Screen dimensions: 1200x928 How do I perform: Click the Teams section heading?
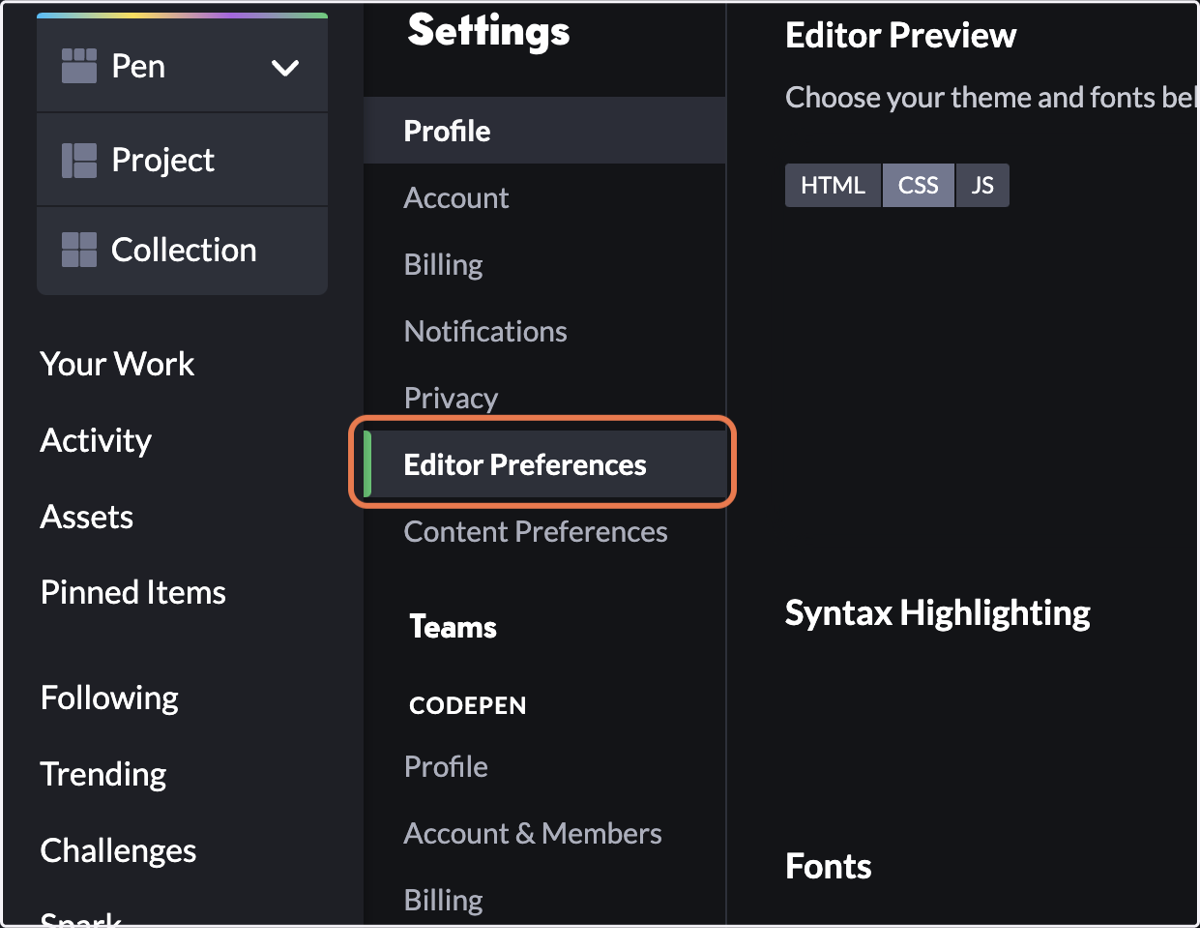453,627
